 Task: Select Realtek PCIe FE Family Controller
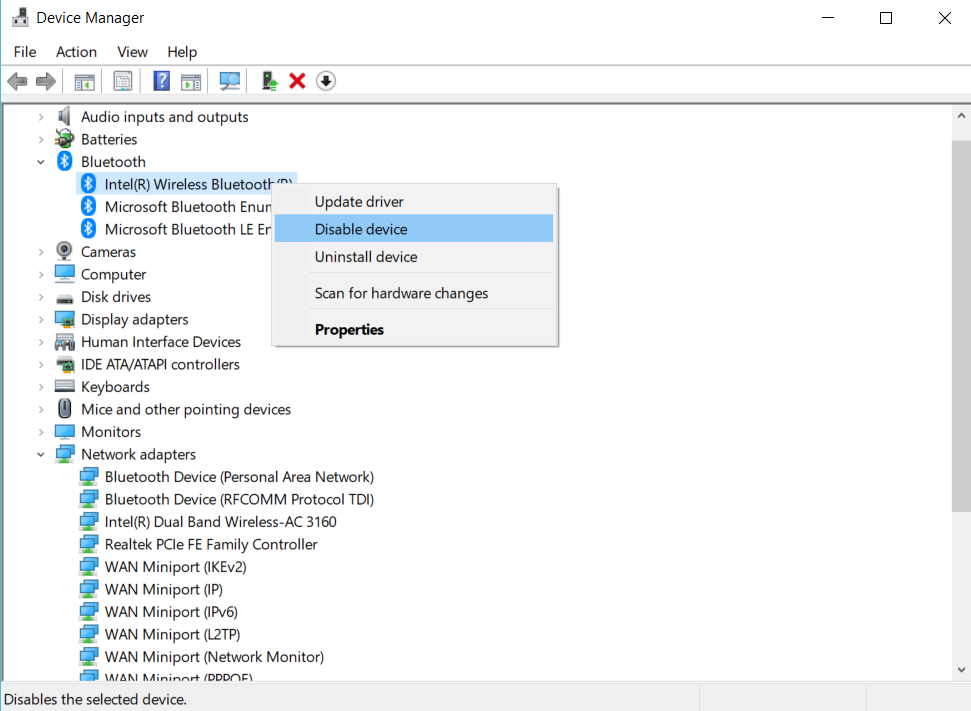211,544
